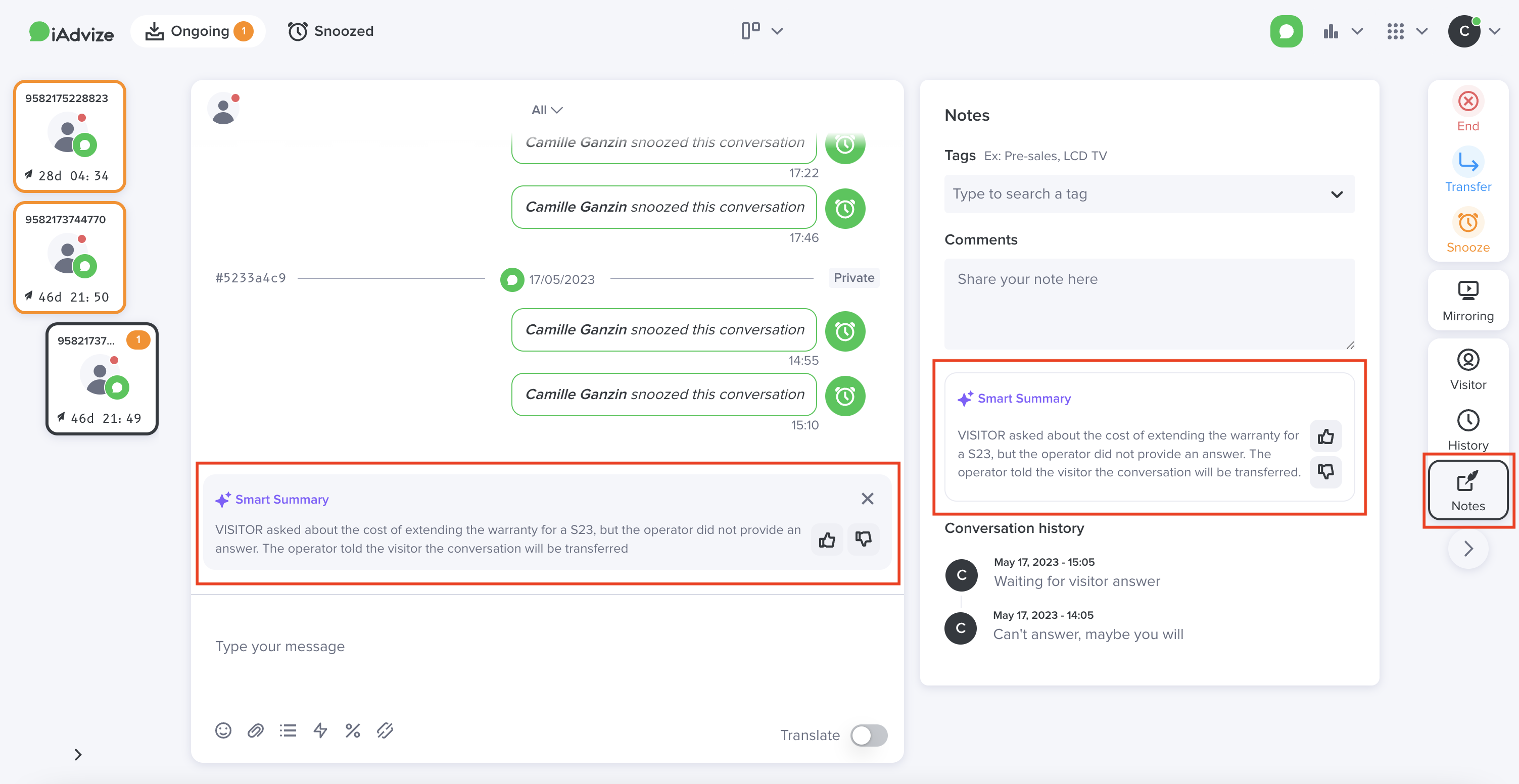Open canned responses lightning icon
1519x784 pixels.
[320, 731]
